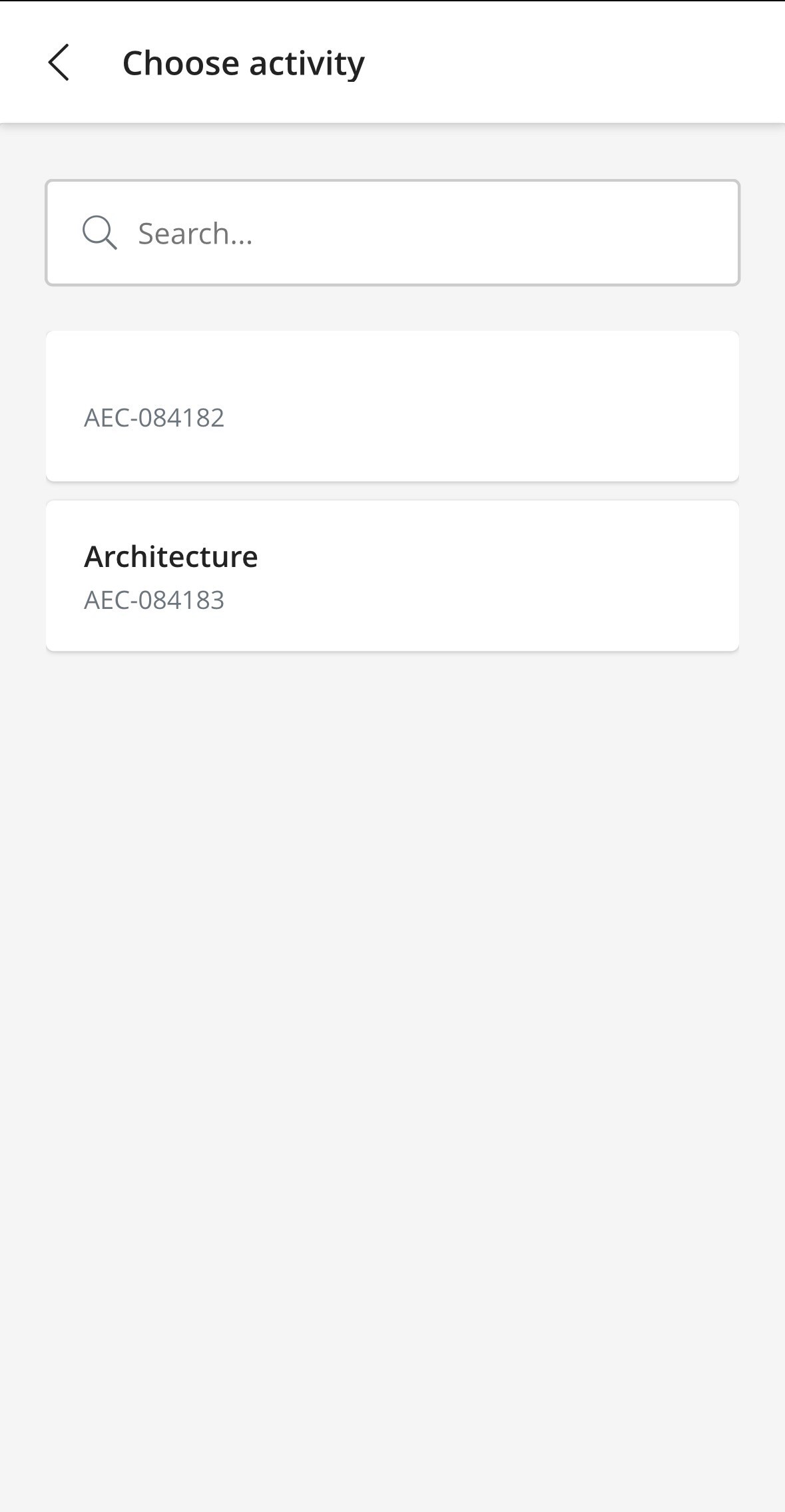Tap the search lens beside Search...
Image resolution: width=785 pixels, height=1512 pixels.
tap(99, 233)
